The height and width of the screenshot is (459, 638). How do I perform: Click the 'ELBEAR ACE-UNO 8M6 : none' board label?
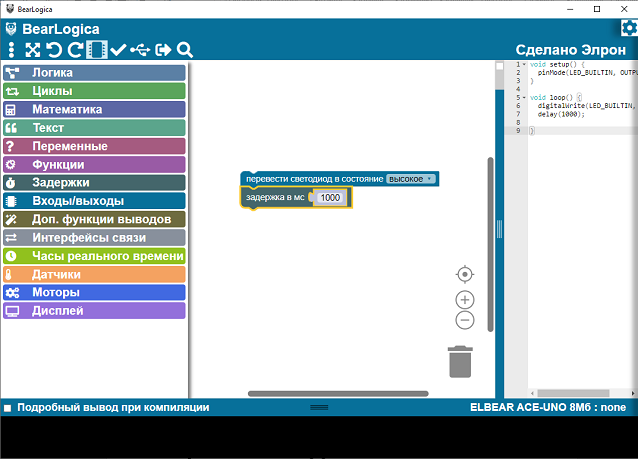549,408
